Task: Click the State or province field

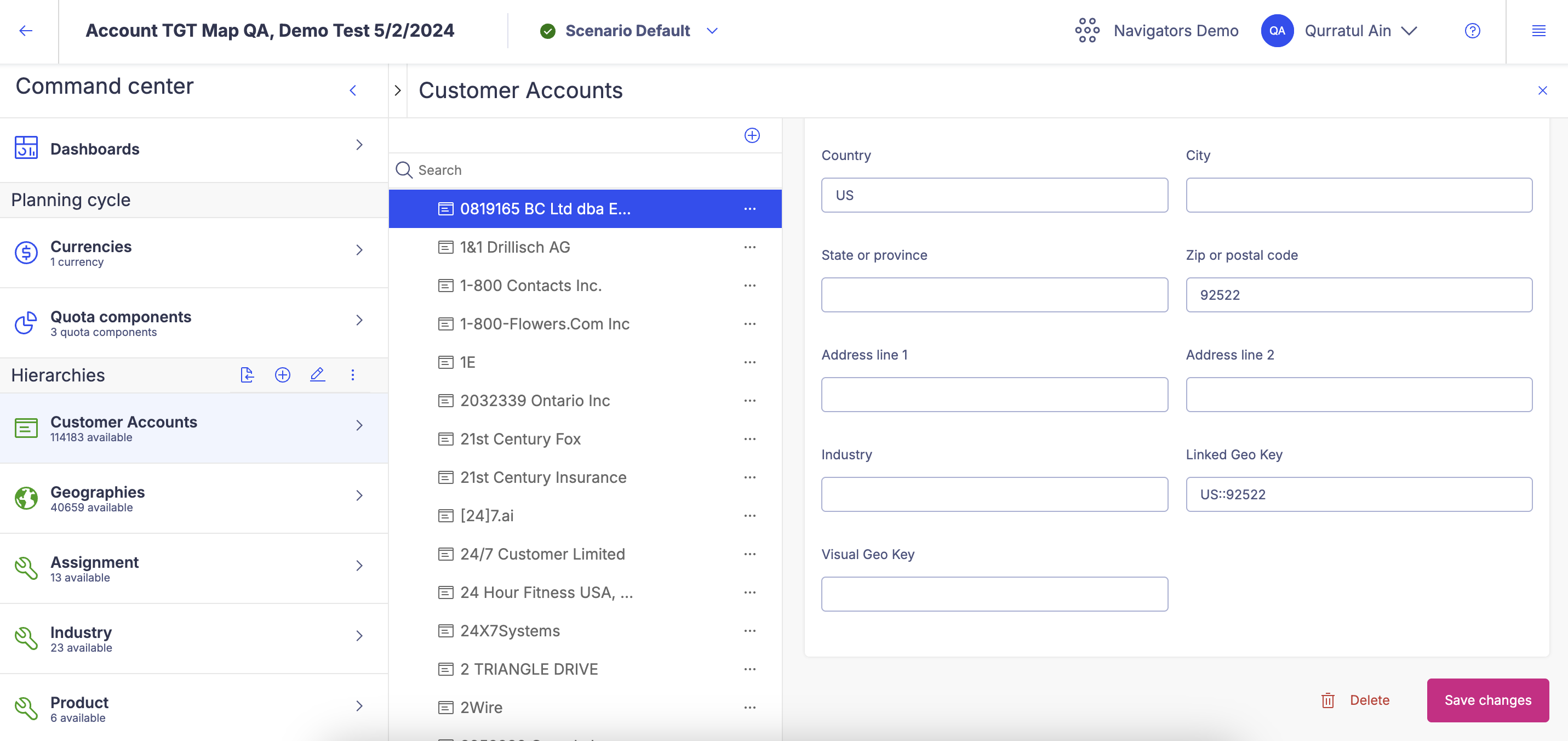Action: point(994,295)
